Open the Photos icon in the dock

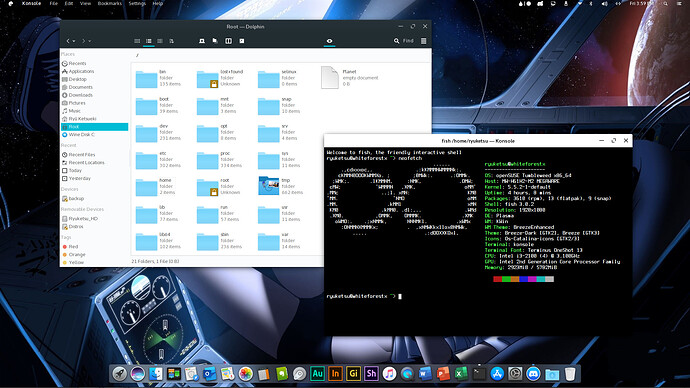click(x=246, y=374)
